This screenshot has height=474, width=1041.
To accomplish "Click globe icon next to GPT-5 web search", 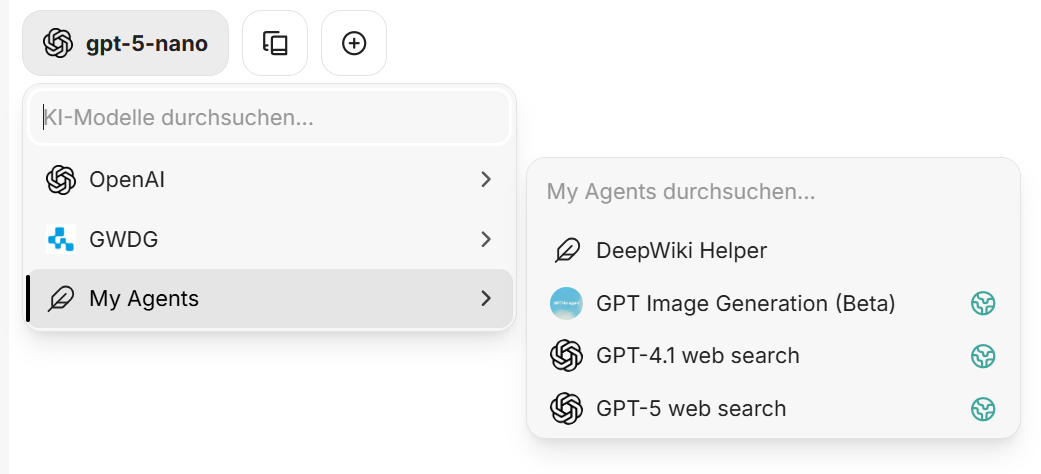I will pos(985,409).
